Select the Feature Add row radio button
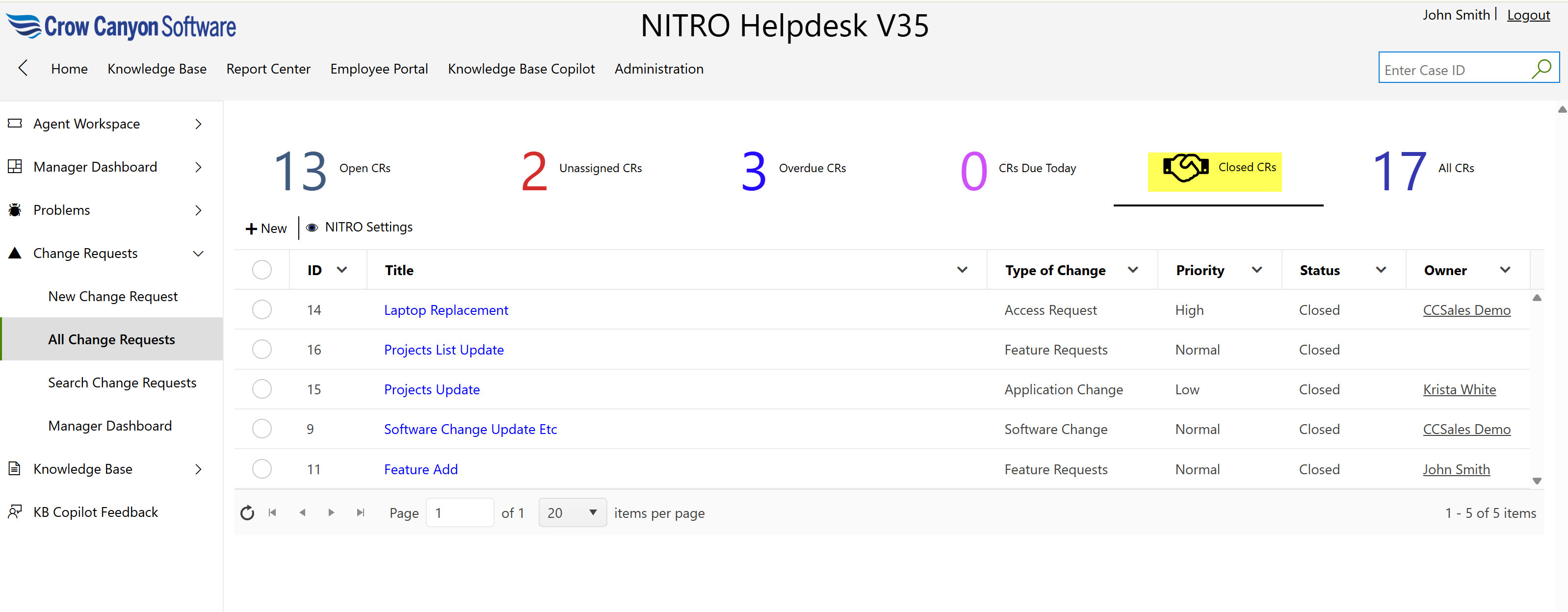This screenshot has height=612, width=1568. [x=261, y=468]
